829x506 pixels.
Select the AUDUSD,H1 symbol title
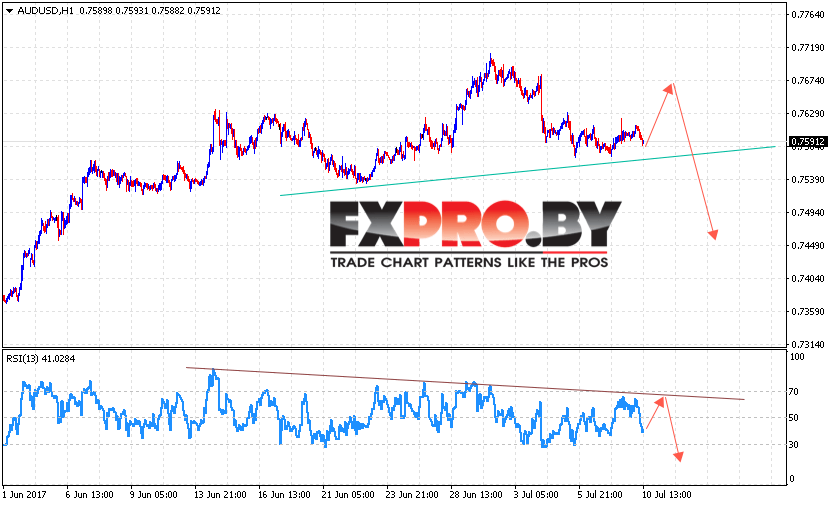point(45,11)
